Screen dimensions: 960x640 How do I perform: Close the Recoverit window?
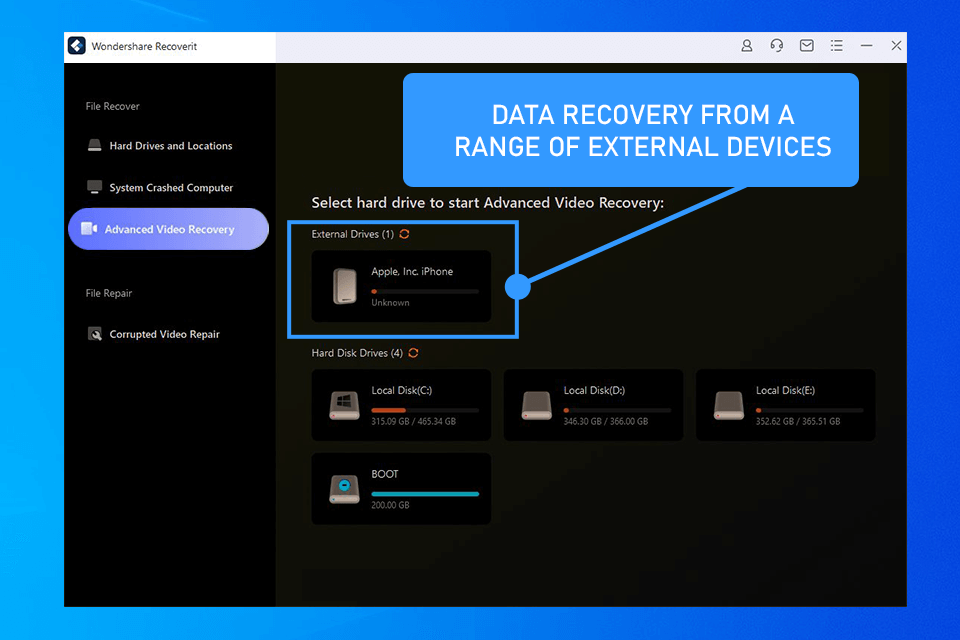pyautogui.click(x=896, y=46)
